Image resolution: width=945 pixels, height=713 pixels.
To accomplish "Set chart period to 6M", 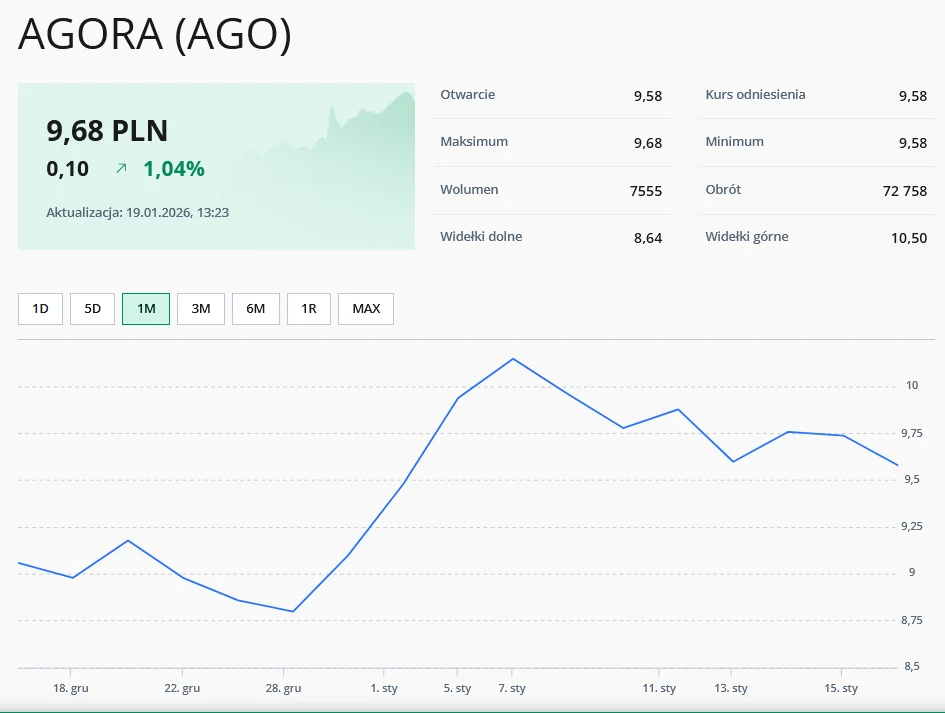I will tap(256, 309).
